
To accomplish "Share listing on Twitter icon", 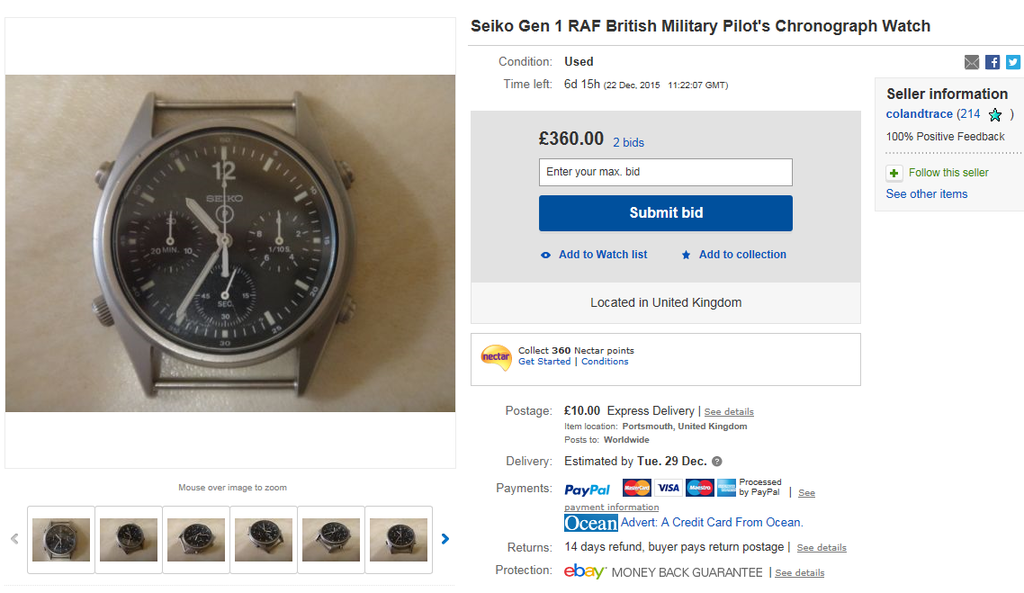I will (x=1012, y=62).
